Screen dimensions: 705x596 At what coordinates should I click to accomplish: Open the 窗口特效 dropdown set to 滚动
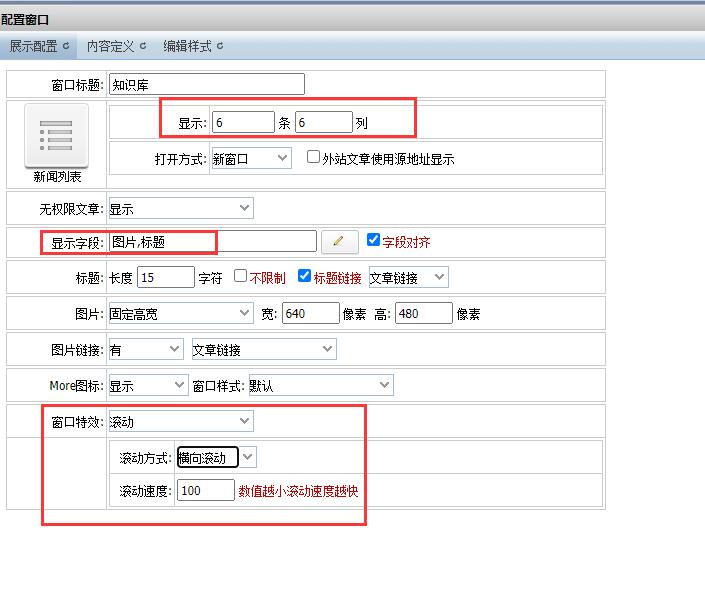point(180,422)
